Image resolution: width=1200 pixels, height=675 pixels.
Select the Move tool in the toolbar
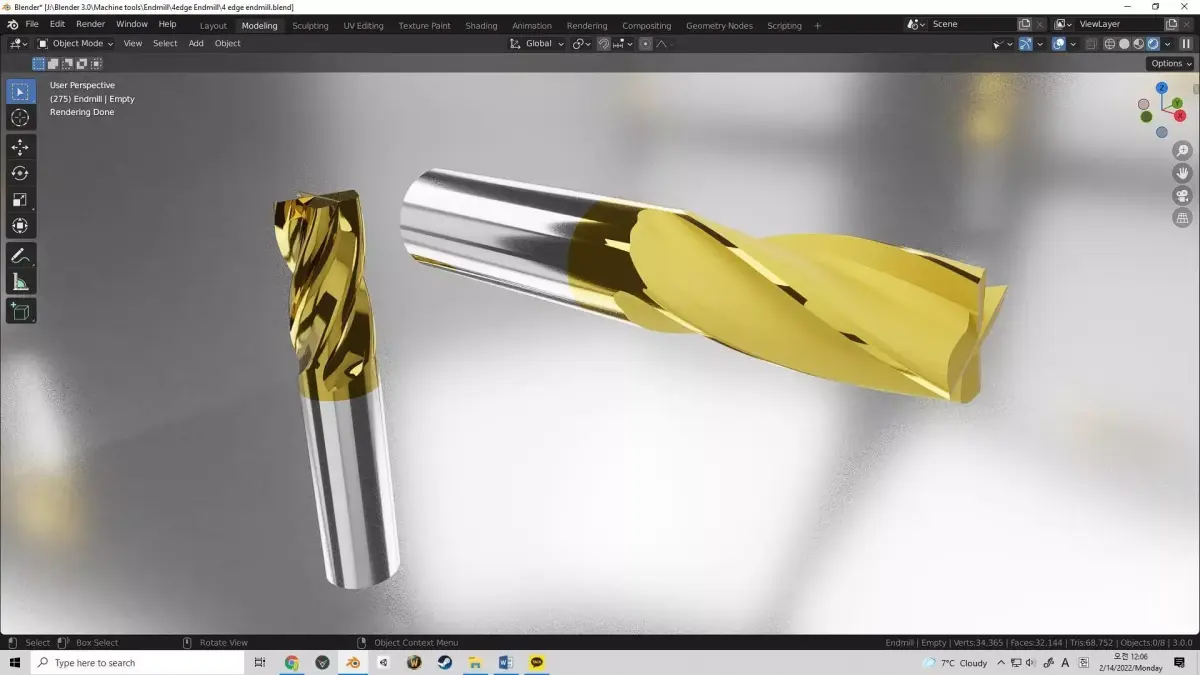coord(20,146)
